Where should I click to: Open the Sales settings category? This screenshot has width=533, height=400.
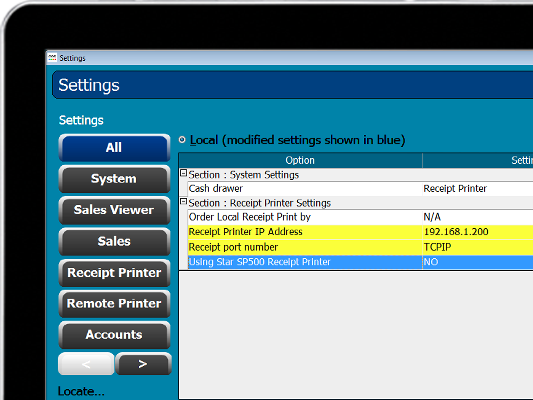pos(114,241)
